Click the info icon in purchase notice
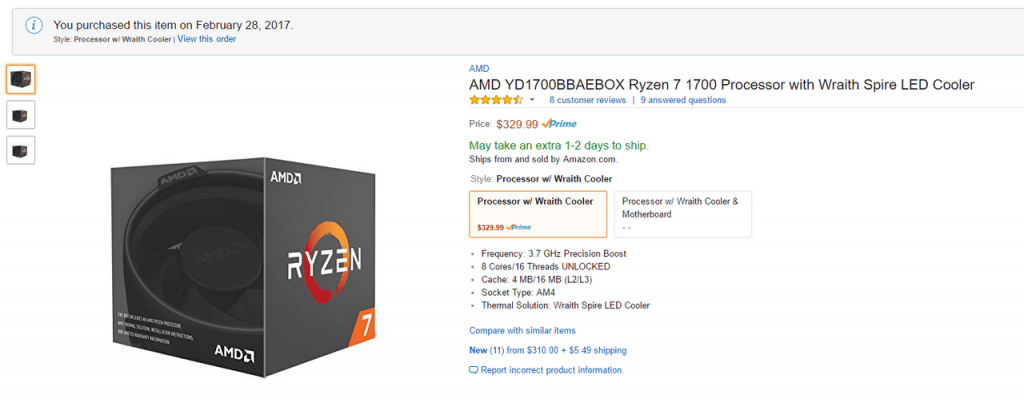 point(34,25)
